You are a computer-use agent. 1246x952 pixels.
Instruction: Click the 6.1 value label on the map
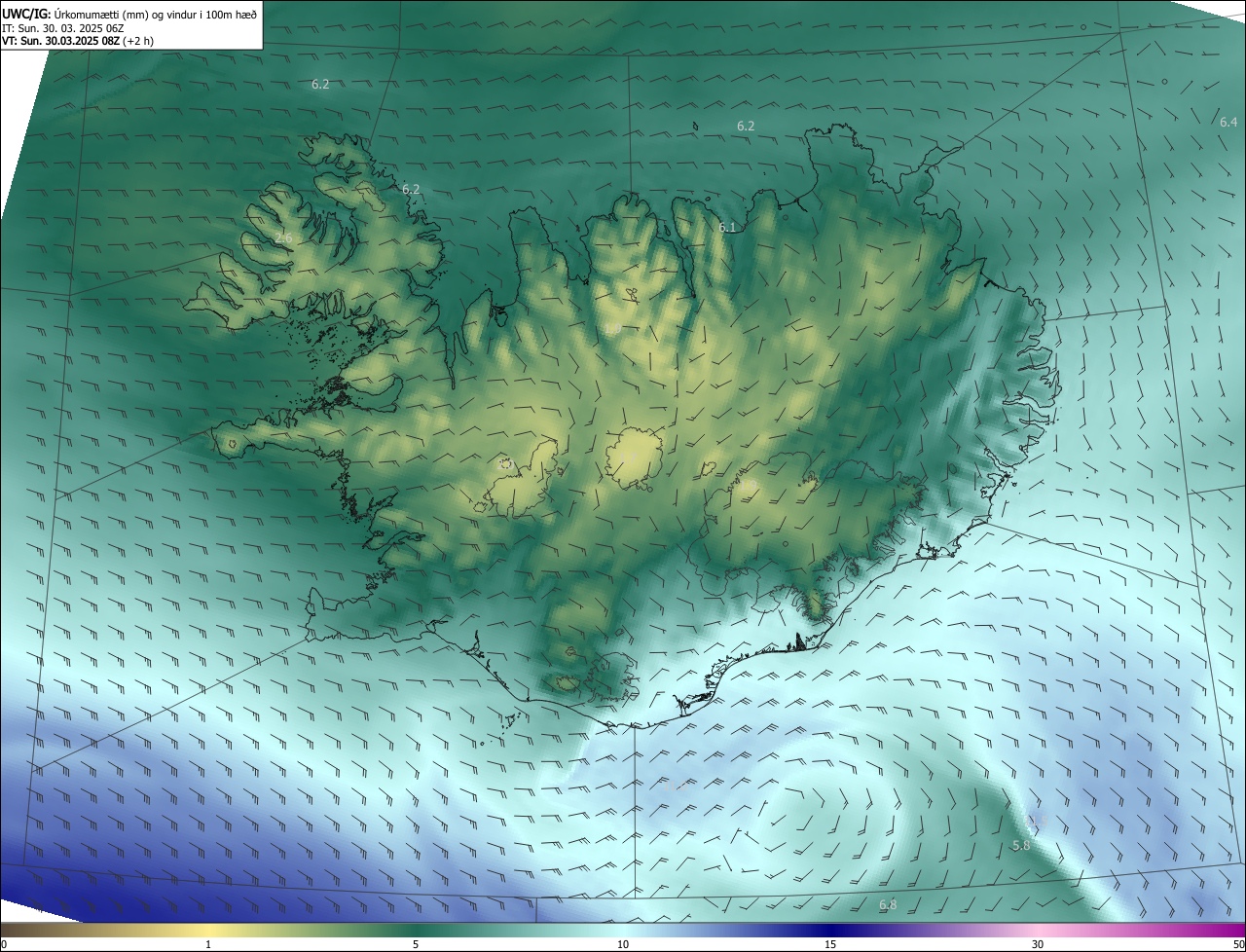click(727, 227)
